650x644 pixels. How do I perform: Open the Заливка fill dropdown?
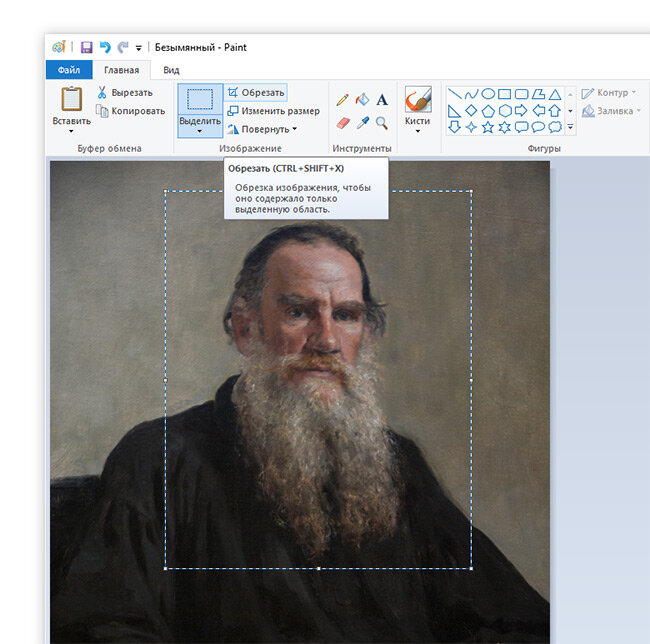(611, 111)
